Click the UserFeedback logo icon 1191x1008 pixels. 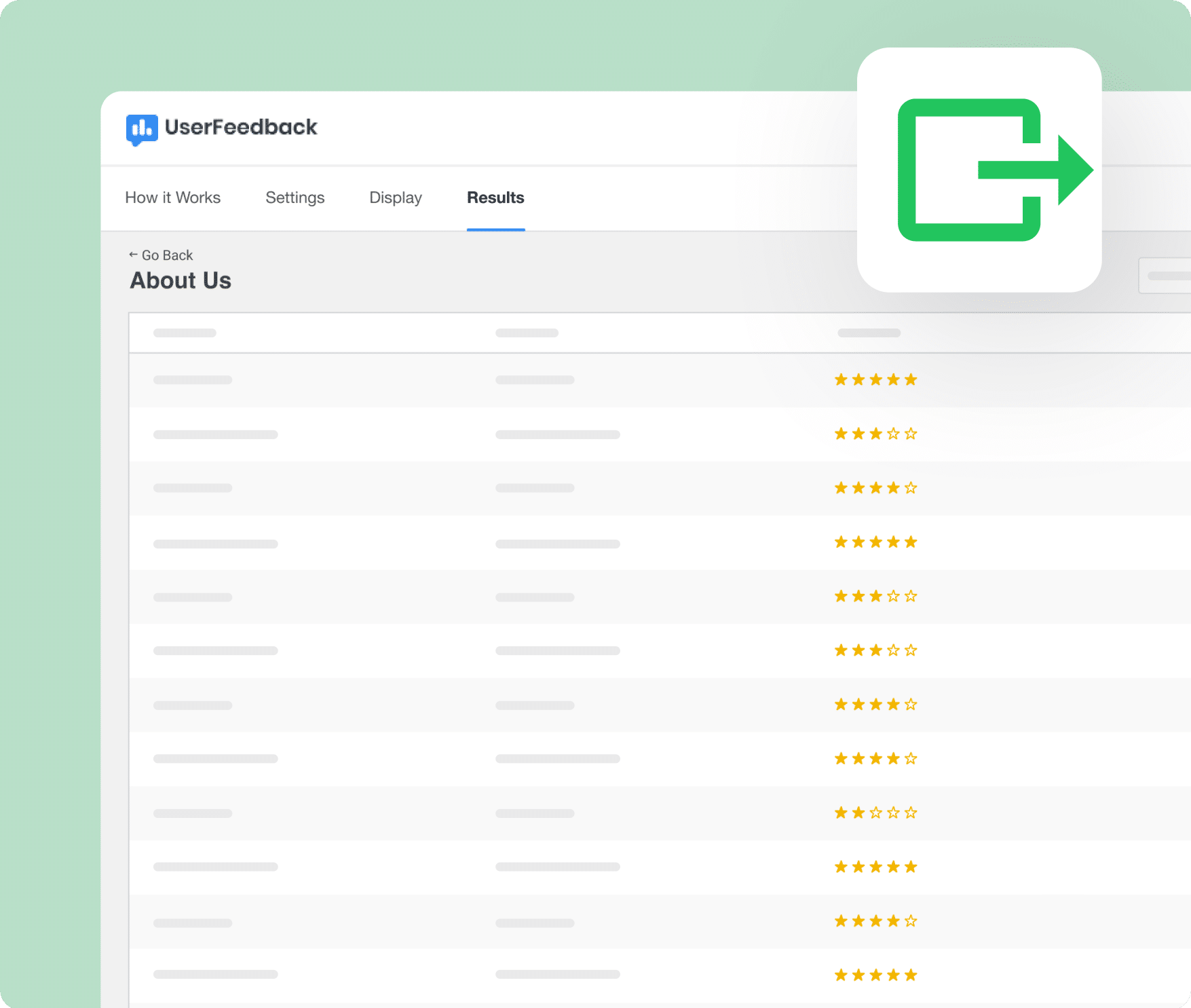[x=141, y=128]
